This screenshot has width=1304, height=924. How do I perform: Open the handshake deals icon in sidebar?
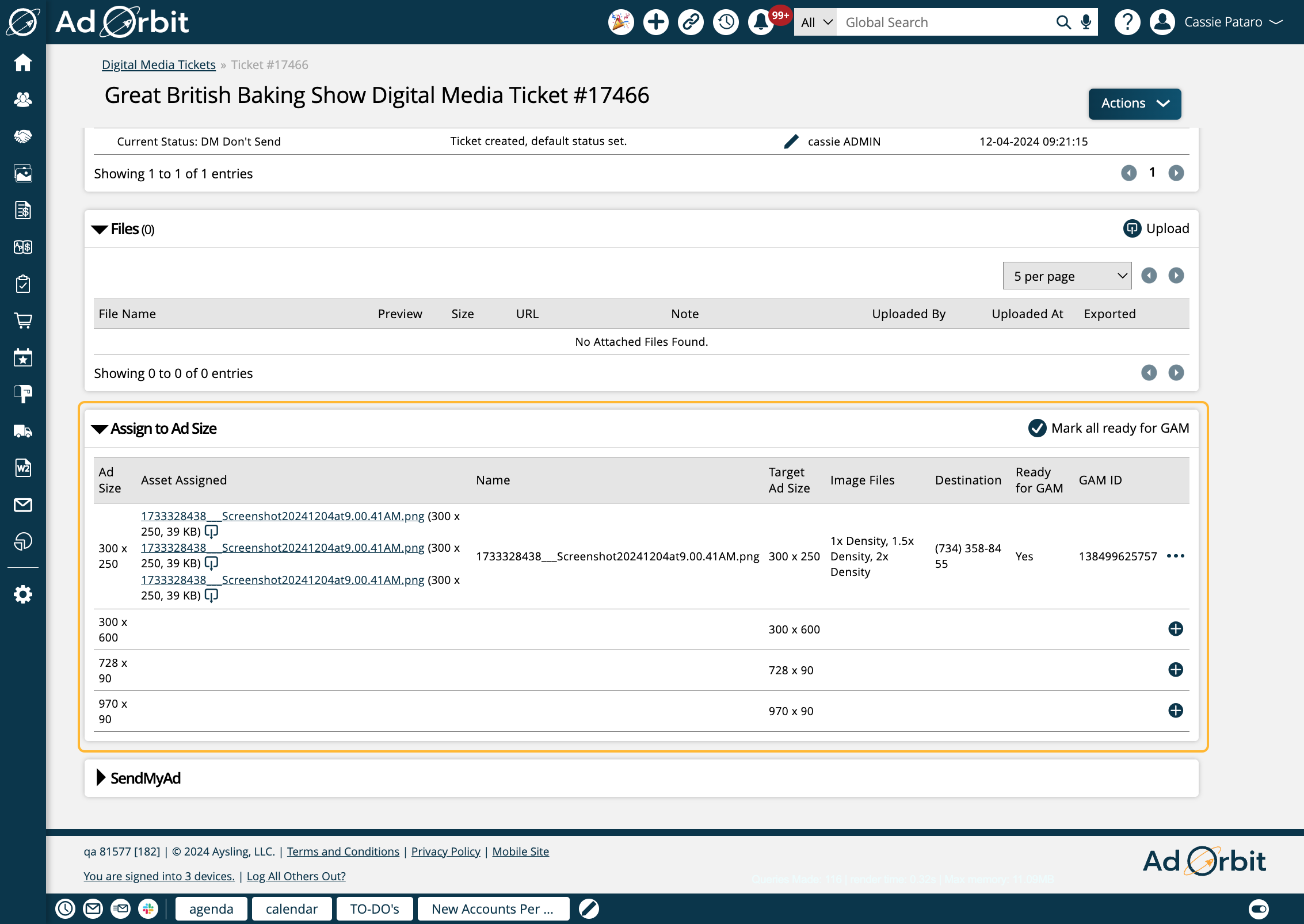[x=23, y=136]
